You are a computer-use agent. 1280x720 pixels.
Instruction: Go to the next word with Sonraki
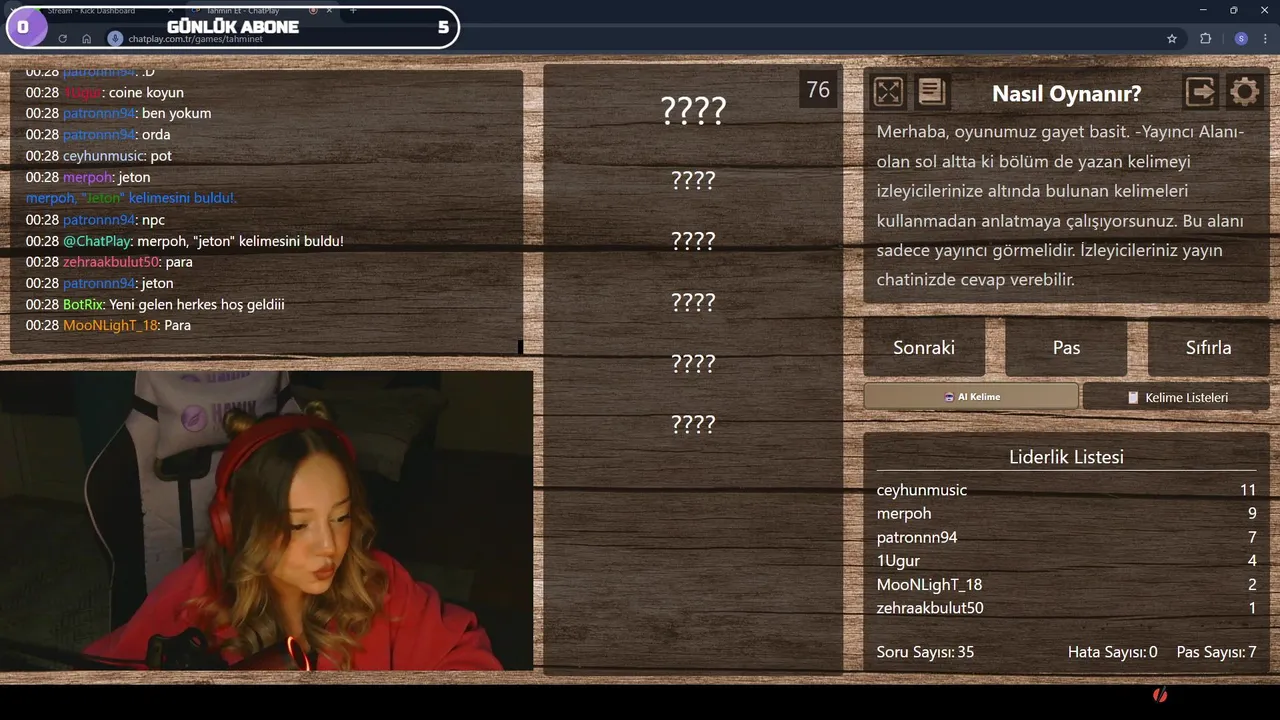(x=924, y=347)
